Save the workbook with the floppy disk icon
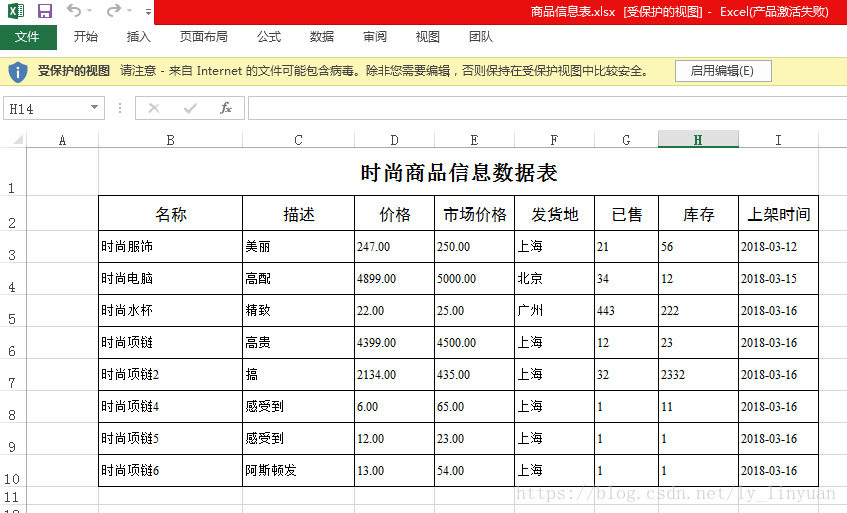Image resolution: width=847 pixels, height=513 pixels. 45,11
